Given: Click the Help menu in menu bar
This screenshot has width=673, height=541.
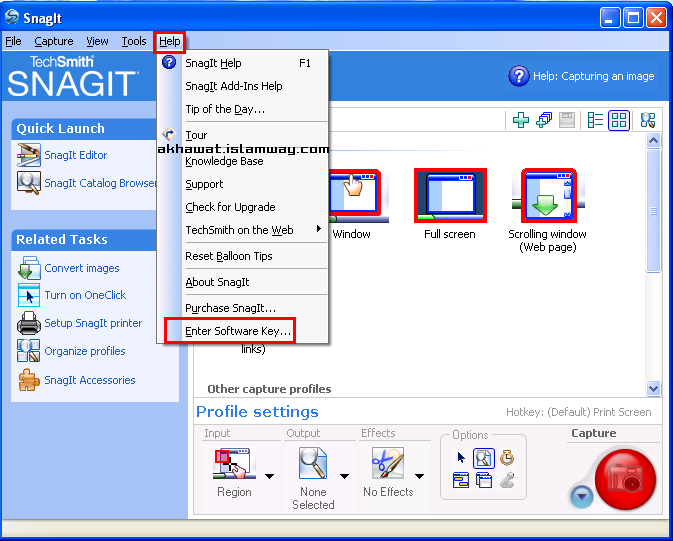Looking at the screenshot, I should point(170,41).
